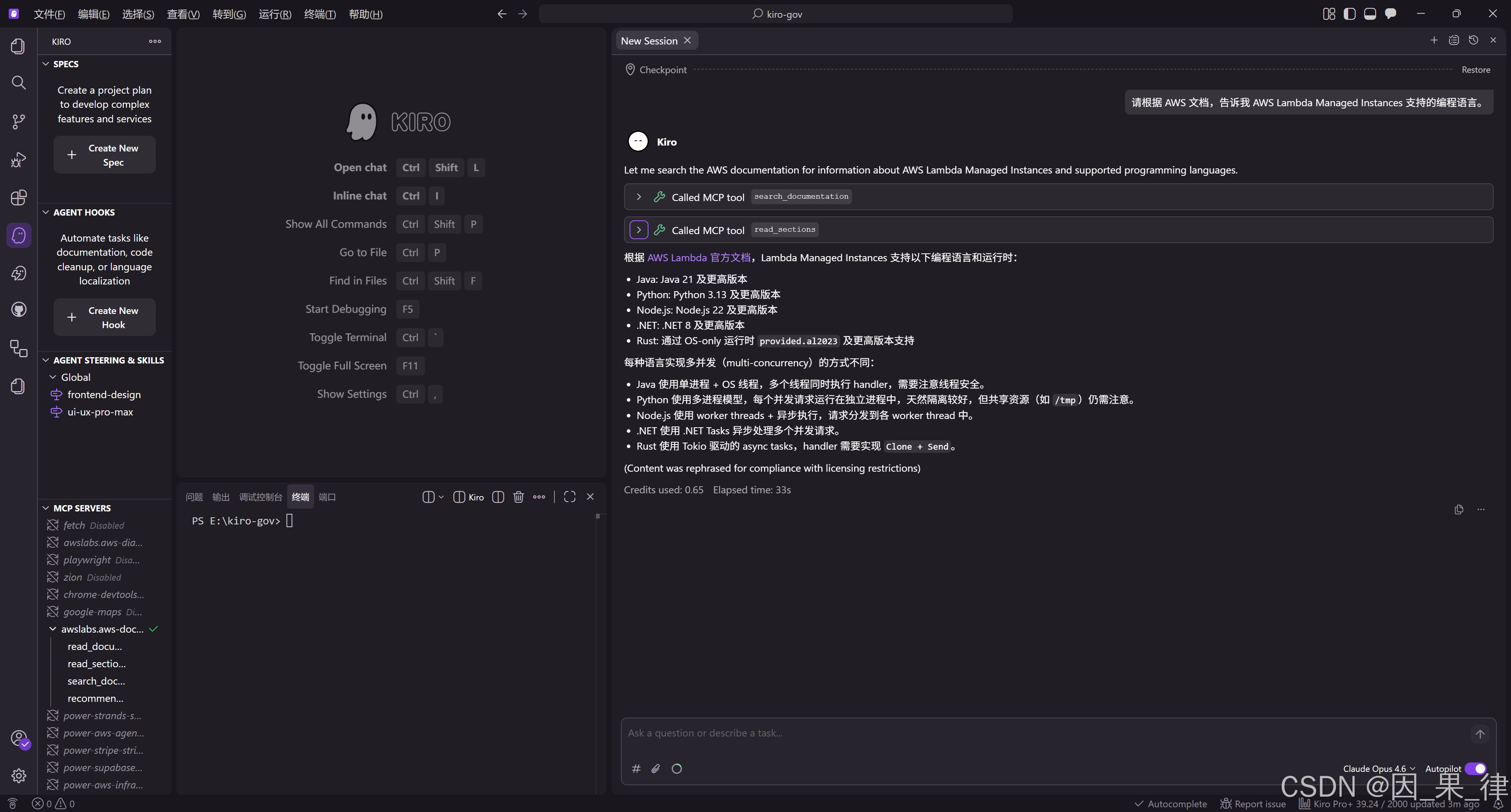Image resolution: width=1511 pixels, height=812 pixels.
Task: Click the attach file paperclip icon
Action: [x=656, y=768]
